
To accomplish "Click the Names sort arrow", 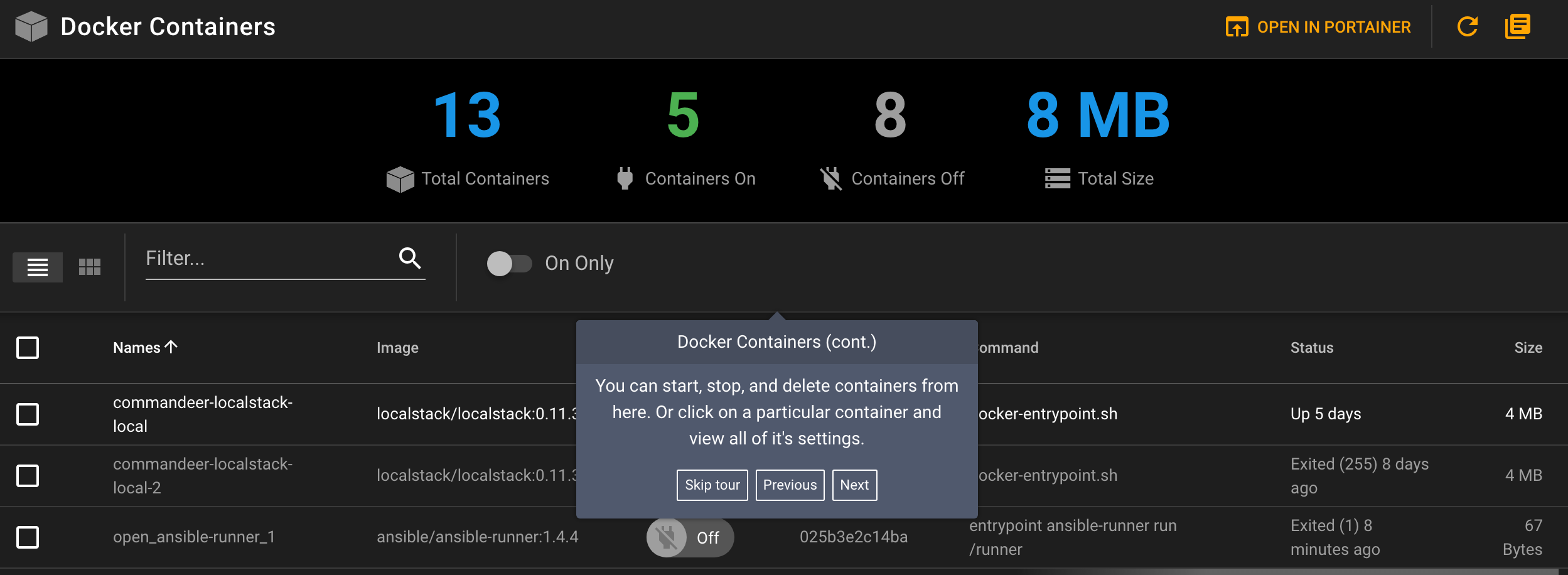I will [171, 347].
